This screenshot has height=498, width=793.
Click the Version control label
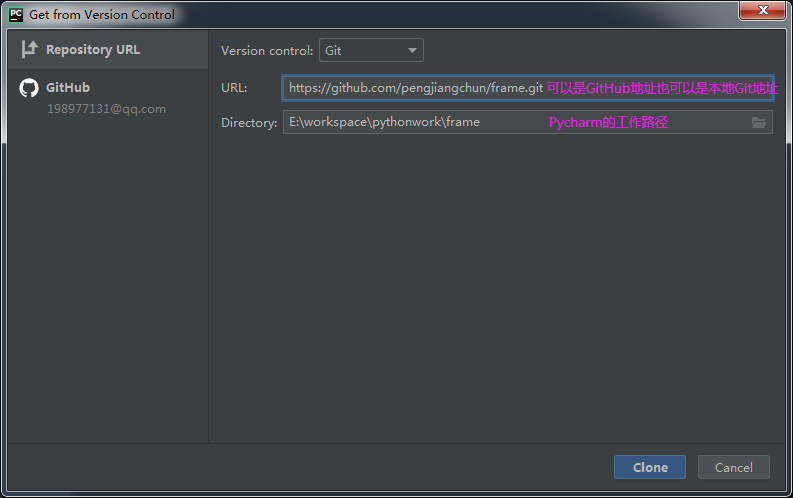pyautogui.click(x=267, y=51)
